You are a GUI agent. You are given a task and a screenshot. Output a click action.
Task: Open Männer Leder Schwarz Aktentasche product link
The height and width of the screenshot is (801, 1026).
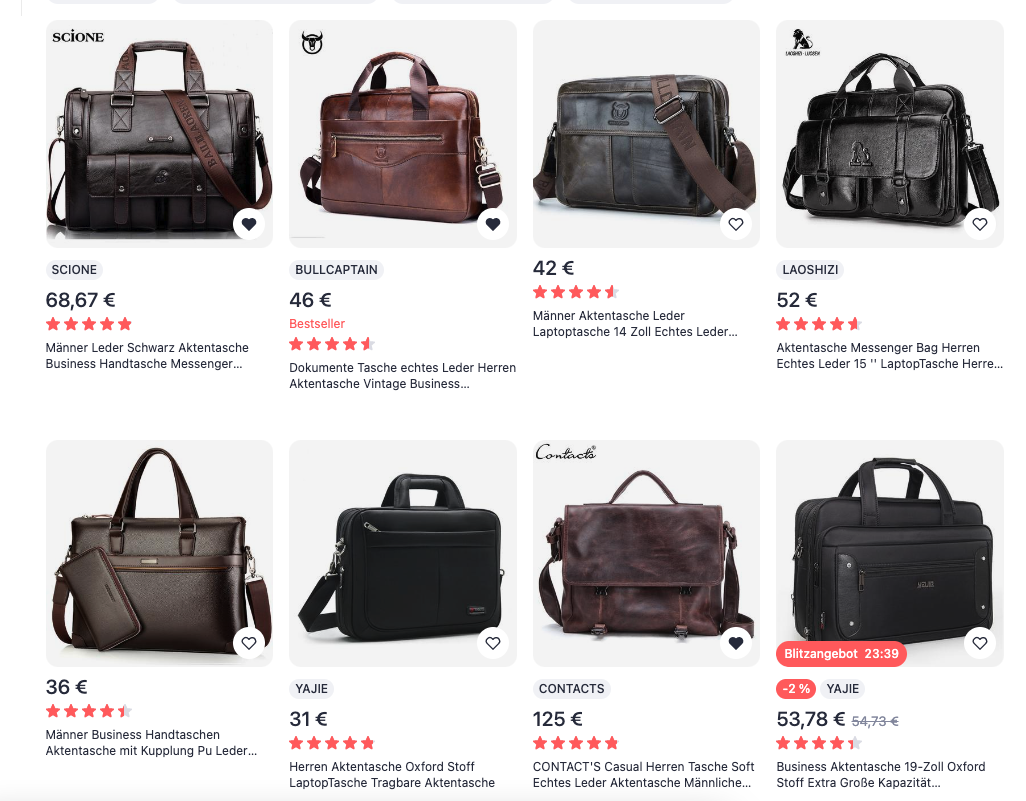point(147,355)
